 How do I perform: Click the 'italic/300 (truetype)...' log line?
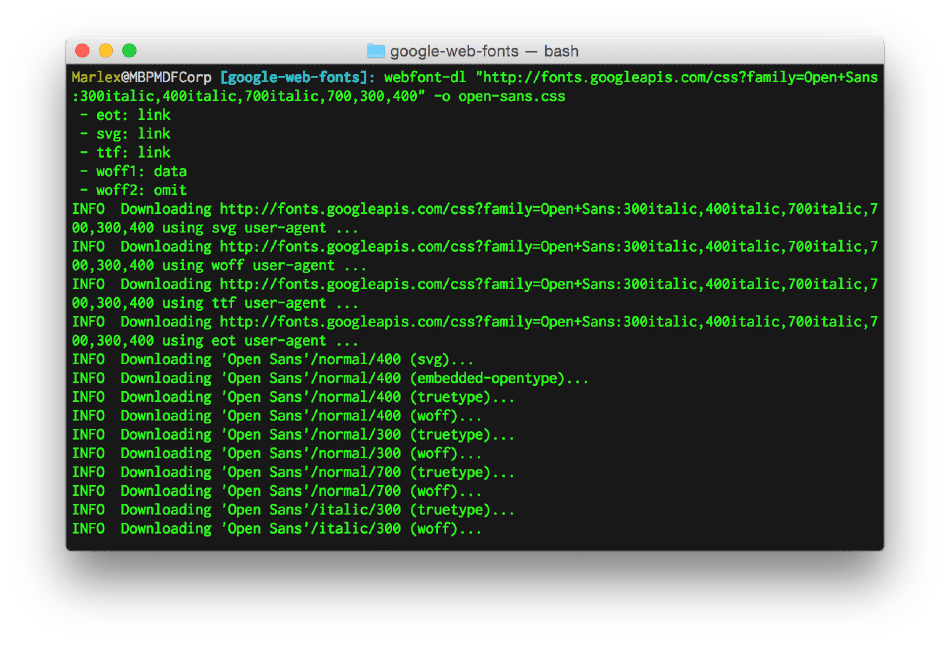(x=293, y=510)
